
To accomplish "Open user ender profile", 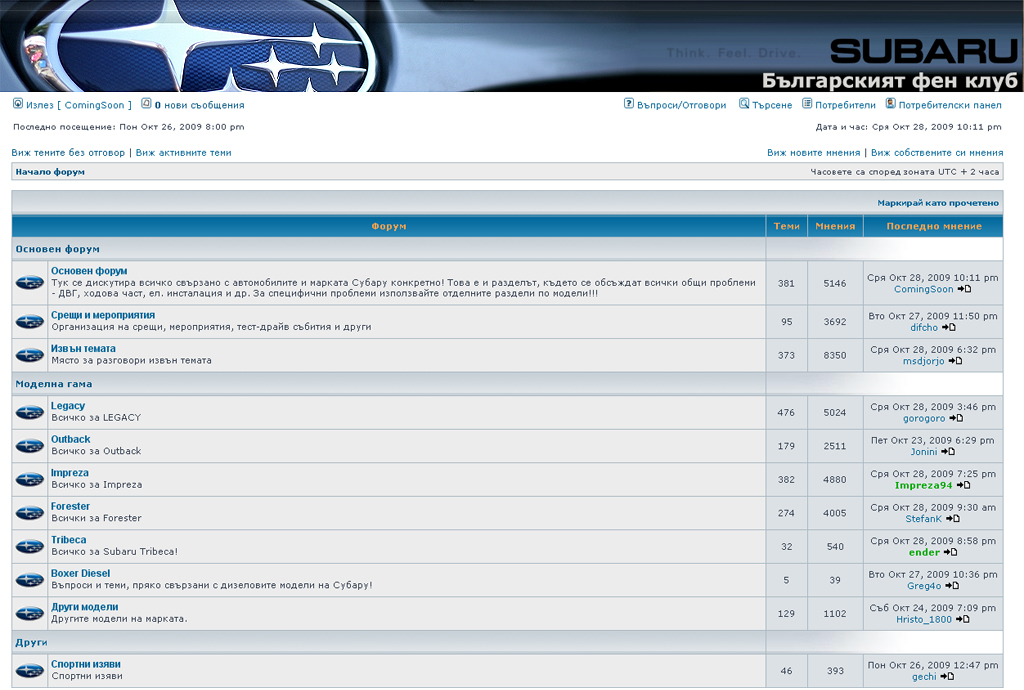I will [924, 552].
